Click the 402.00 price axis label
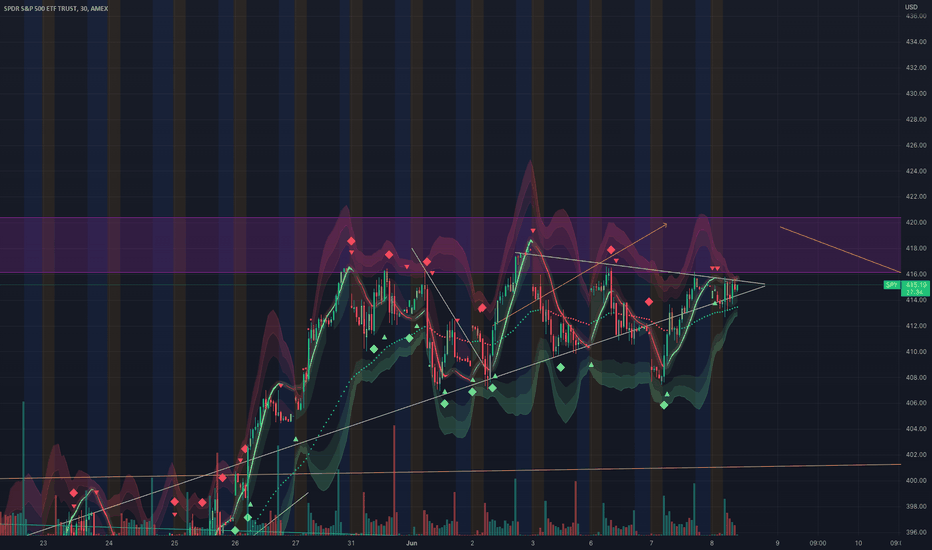 916,455
